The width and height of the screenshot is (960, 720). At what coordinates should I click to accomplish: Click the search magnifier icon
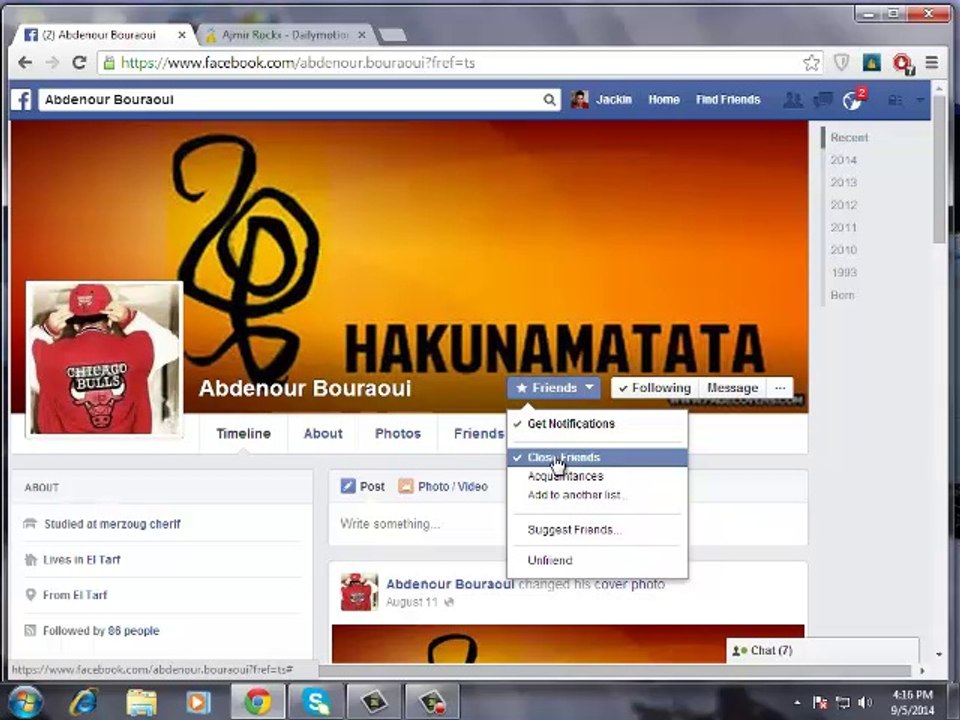[x=549, y=100]
